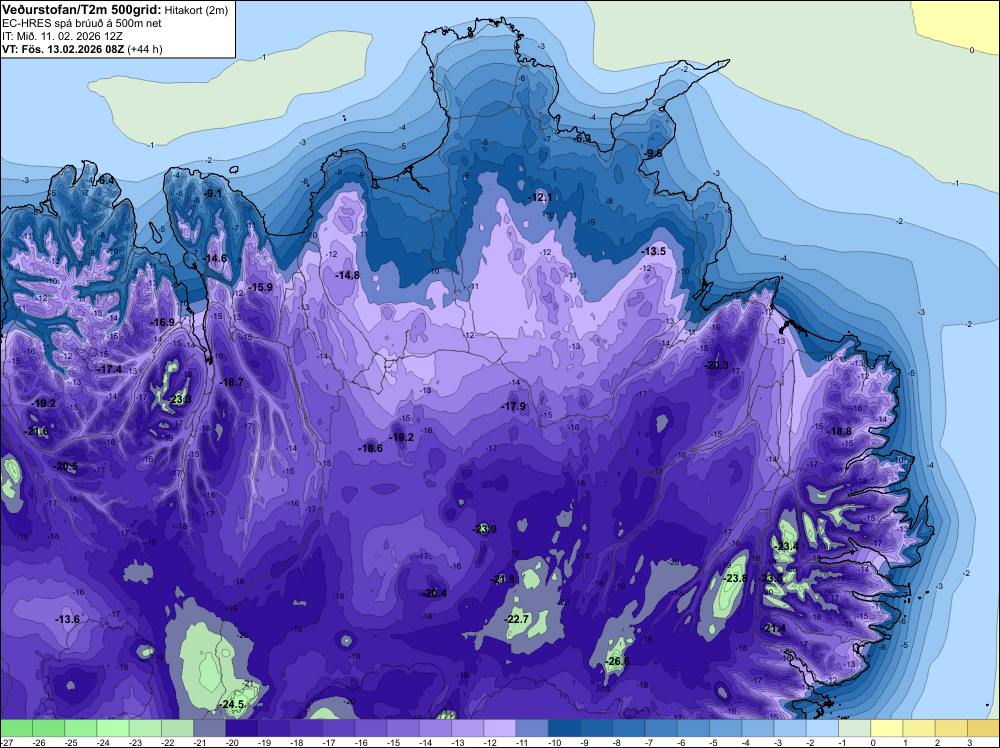Click the bold '-18.8' temperature value
This screenshot has height=748, width=1000.
[840, 432]
